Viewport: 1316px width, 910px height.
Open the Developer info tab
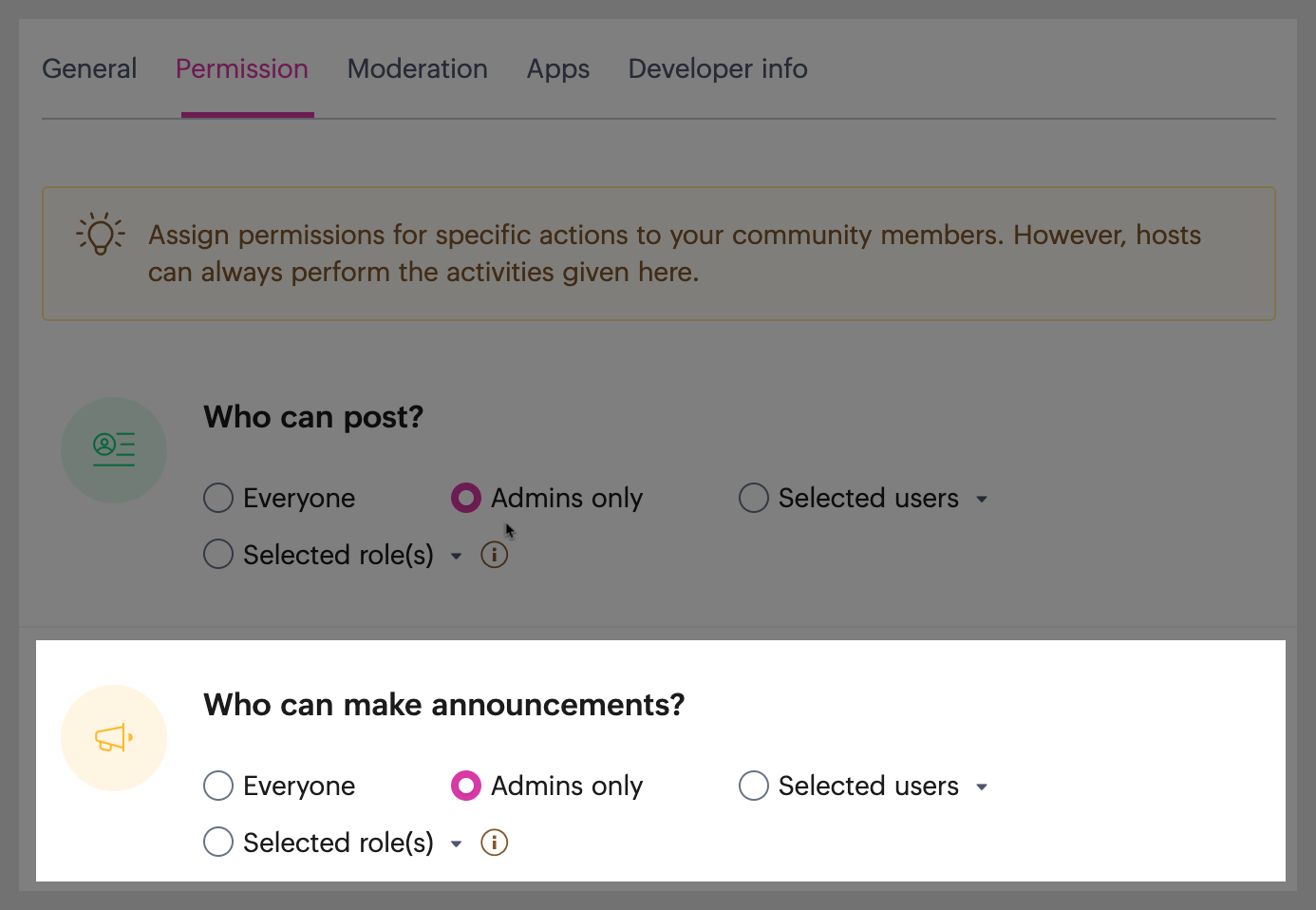[718, 69]
